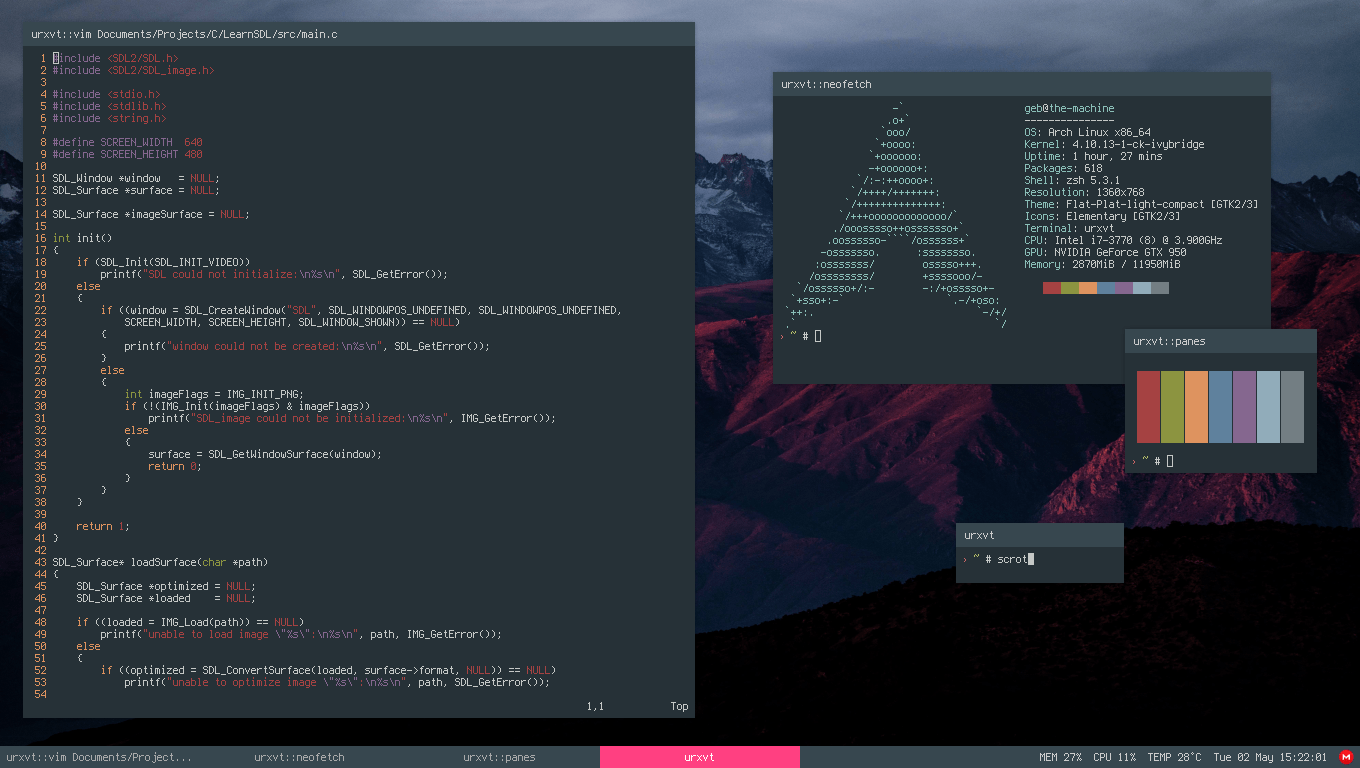
Task: Click the date and time in the panel
Action: click(x=1270, y=757)
